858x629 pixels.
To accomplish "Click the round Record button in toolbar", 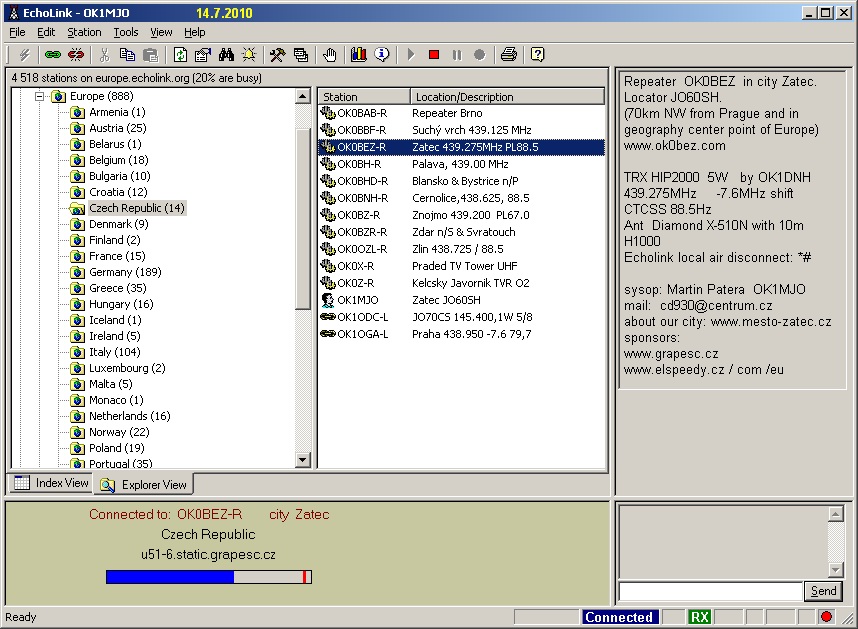I will coord(479,55).
